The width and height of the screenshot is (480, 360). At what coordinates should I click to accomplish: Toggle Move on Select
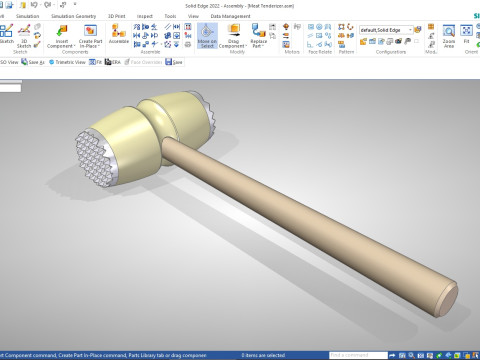pos(207,36)
